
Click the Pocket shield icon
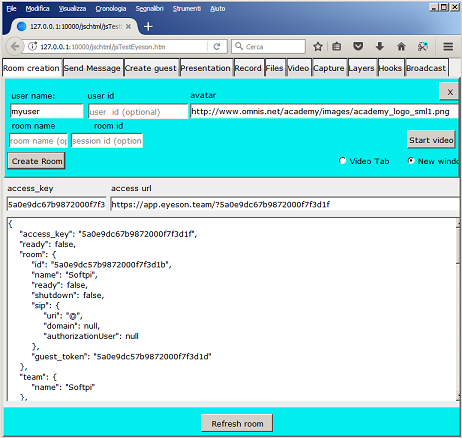pyautogui.click(x=358, y=46)
